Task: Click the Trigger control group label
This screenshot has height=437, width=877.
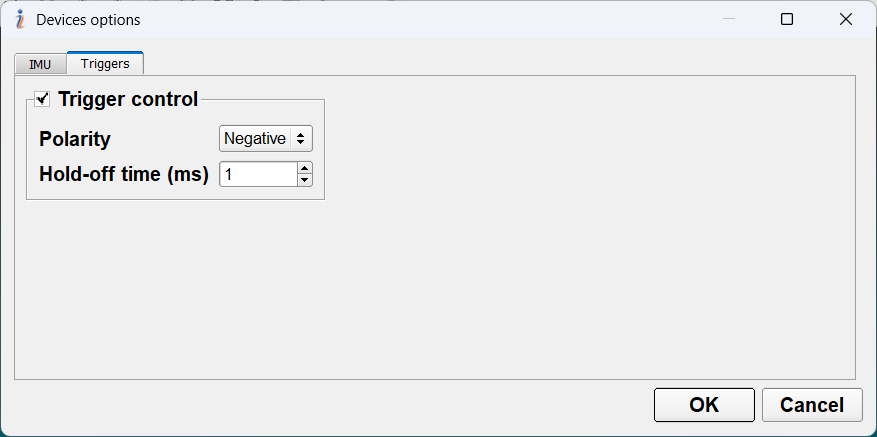Action: [128, 98]
